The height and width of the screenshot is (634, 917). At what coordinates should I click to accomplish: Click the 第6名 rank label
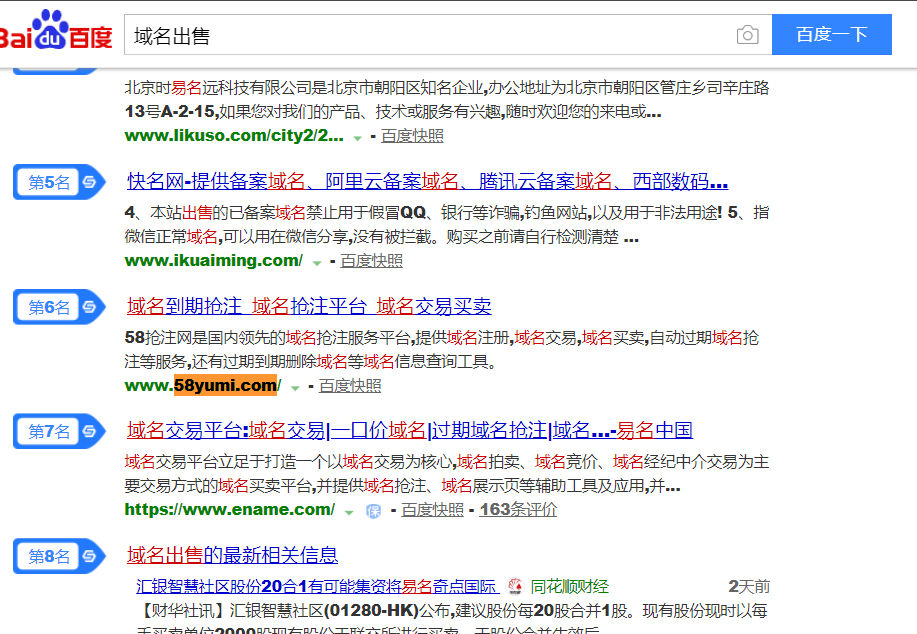click(49, 306)
